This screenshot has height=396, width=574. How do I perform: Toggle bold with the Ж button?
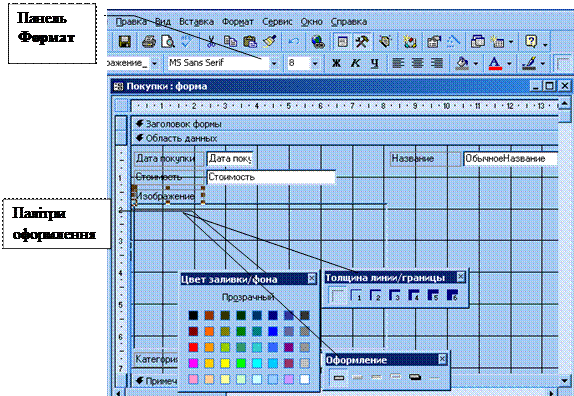336,63
